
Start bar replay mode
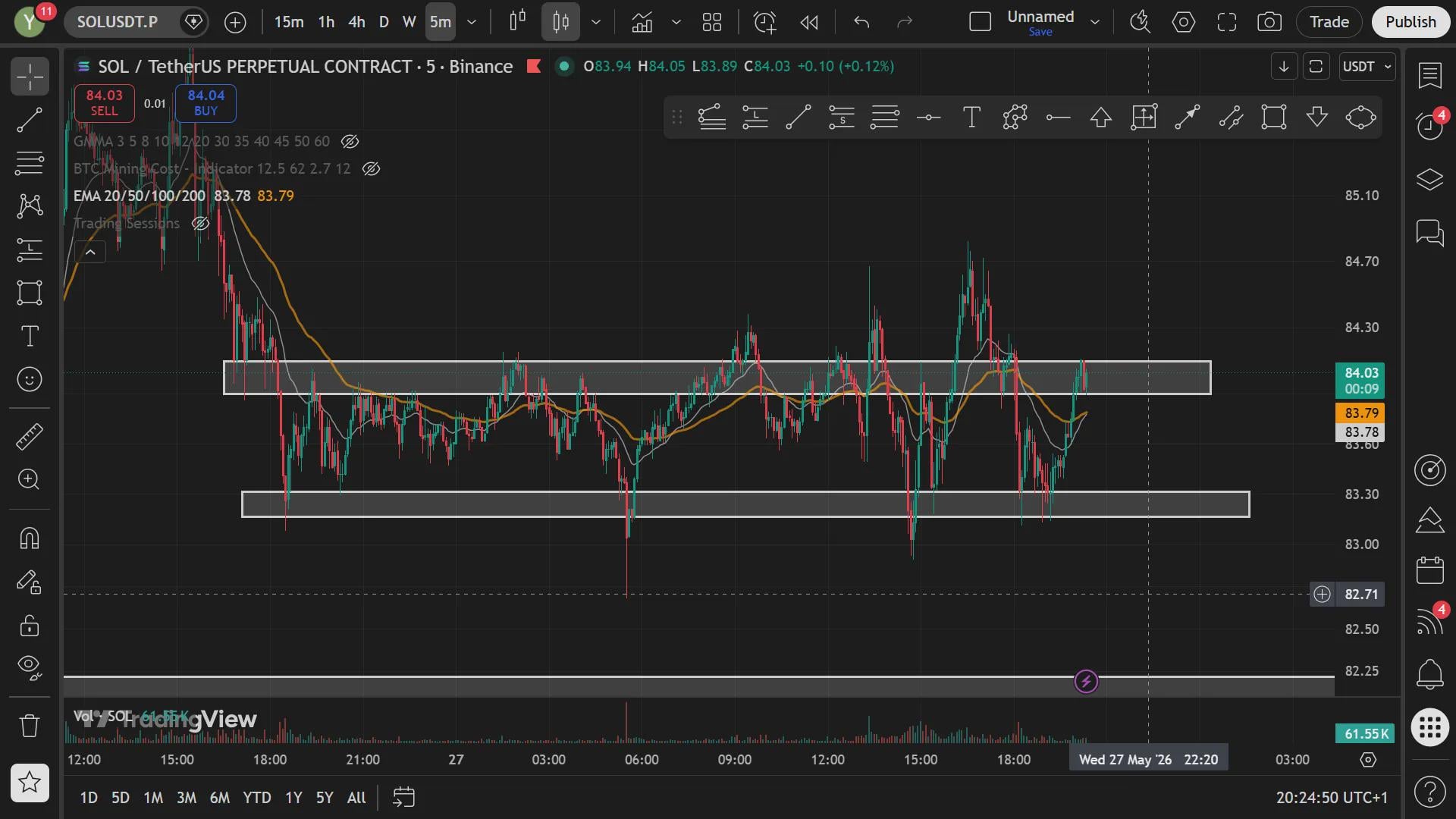pos(809,22)
